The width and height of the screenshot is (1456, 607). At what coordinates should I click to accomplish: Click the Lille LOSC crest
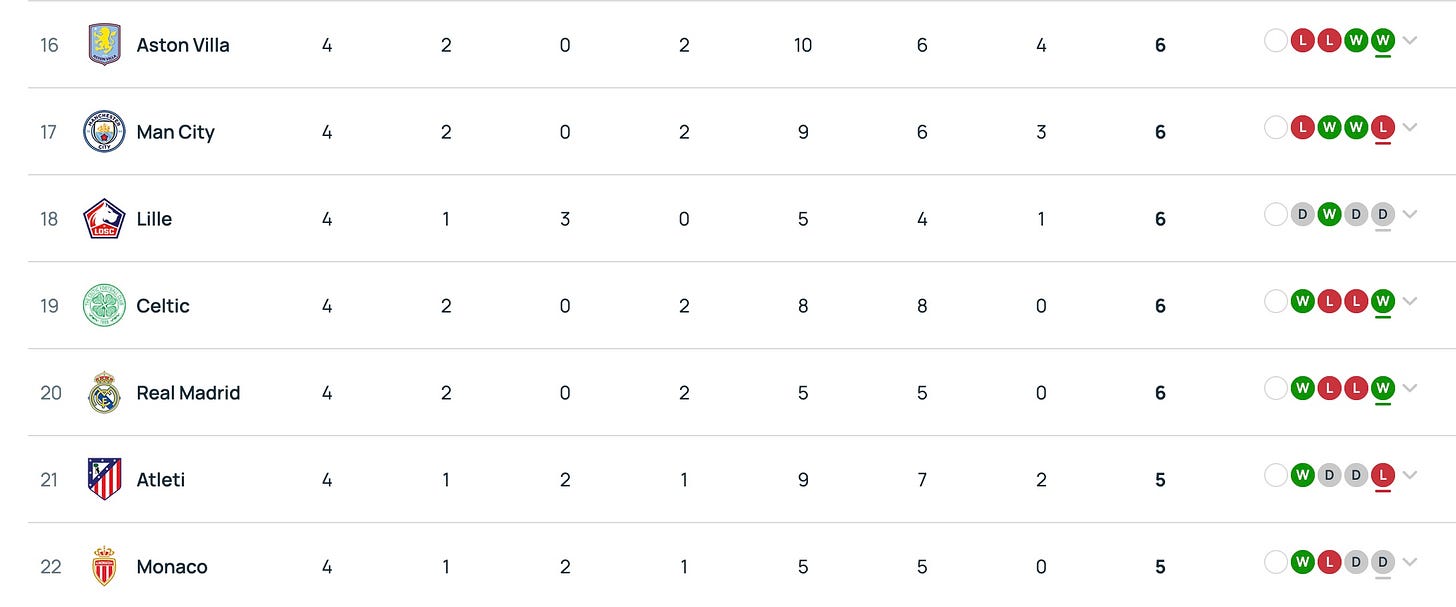[x=104, y=219]
